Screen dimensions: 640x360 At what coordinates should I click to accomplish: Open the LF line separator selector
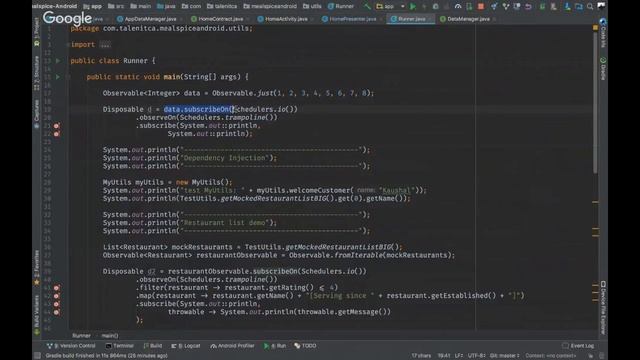[x=459, y=356]
